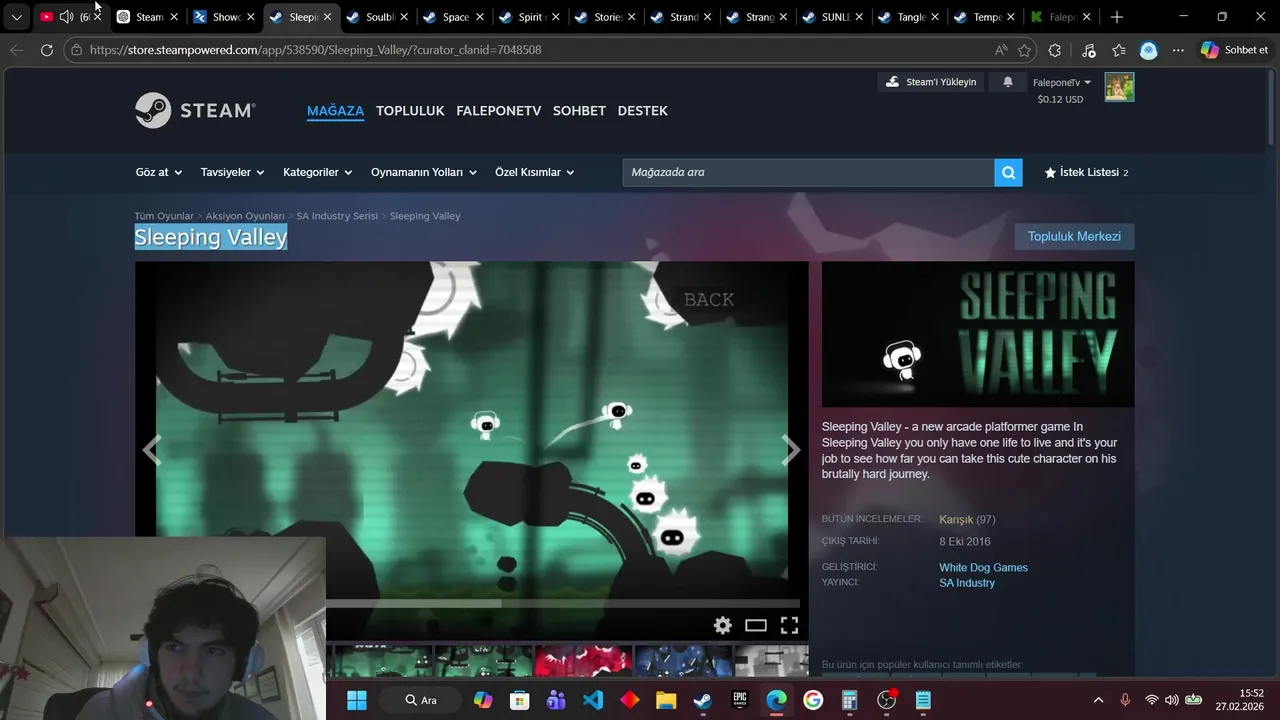Mute the YouTube tab speaker icon

coord(66,17)
